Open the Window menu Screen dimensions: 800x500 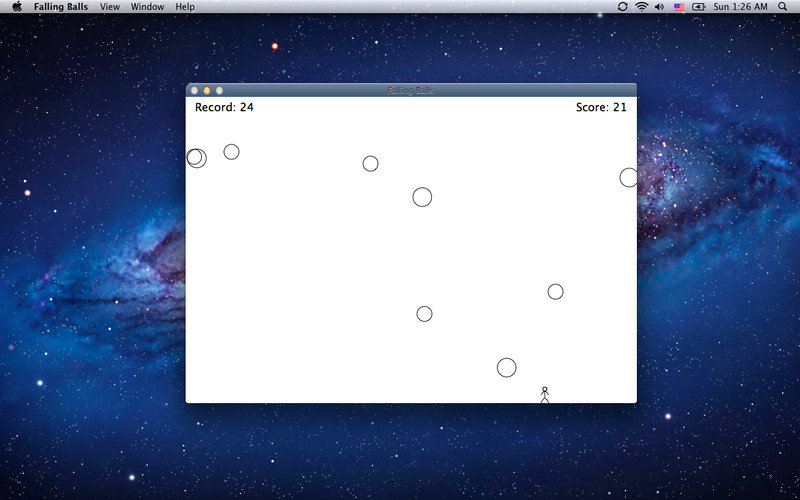tap(148, 7)
